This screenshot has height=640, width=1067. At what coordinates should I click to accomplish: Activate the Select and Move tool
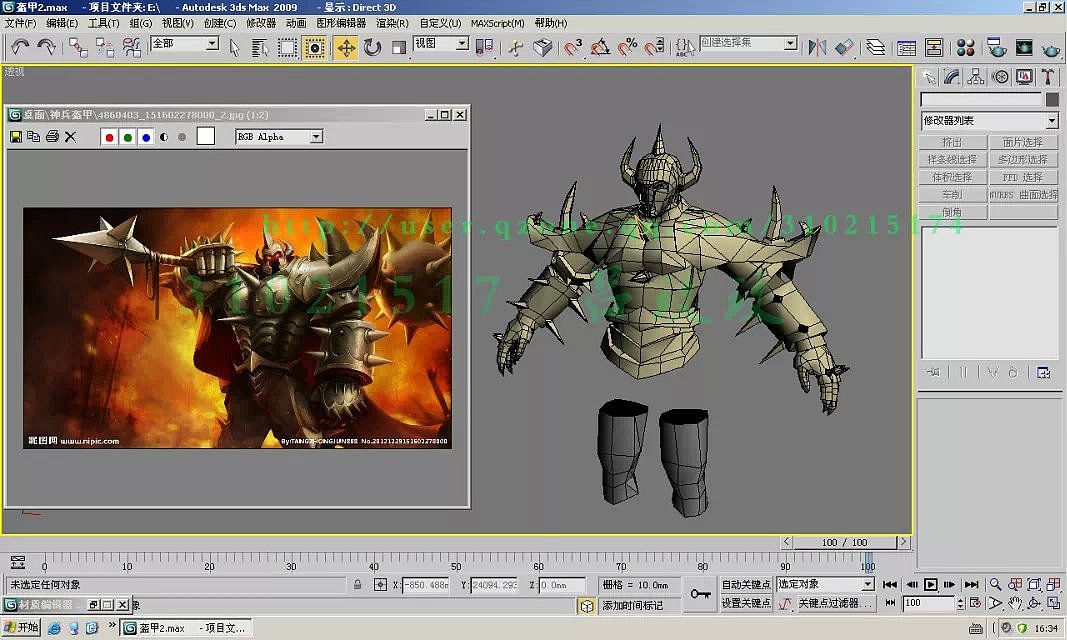(x=346, y=48)
